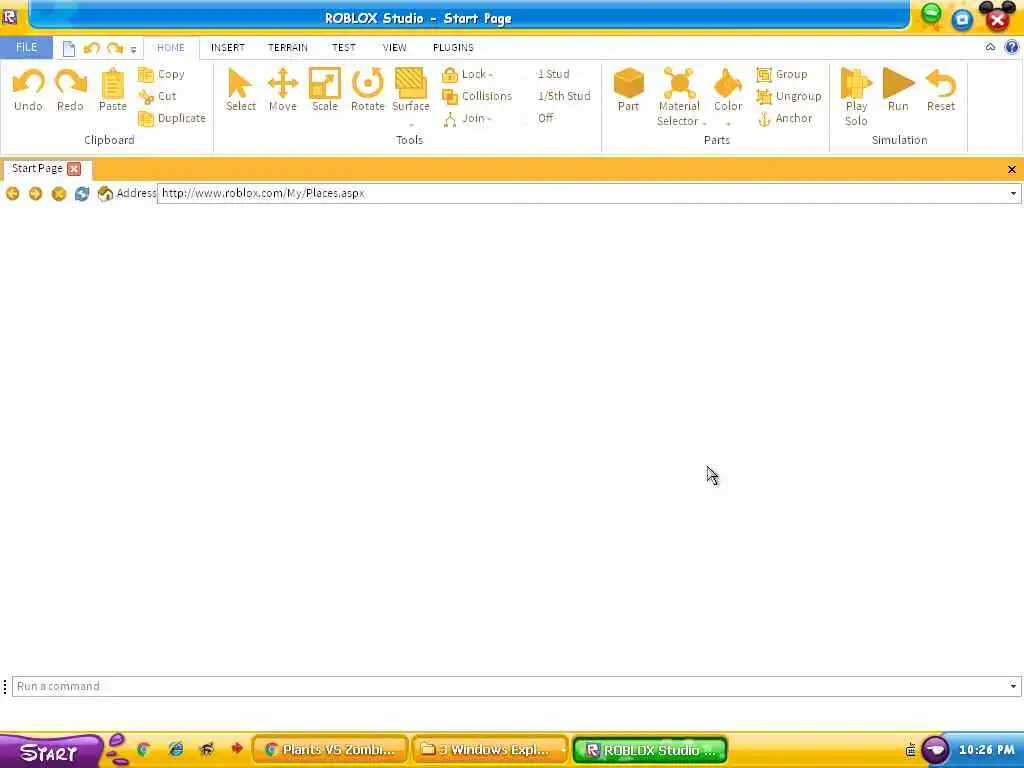This screenshot has height=768, width=1024.
Task: Toggle the Collisions option
Action: (x=477, y=96)
